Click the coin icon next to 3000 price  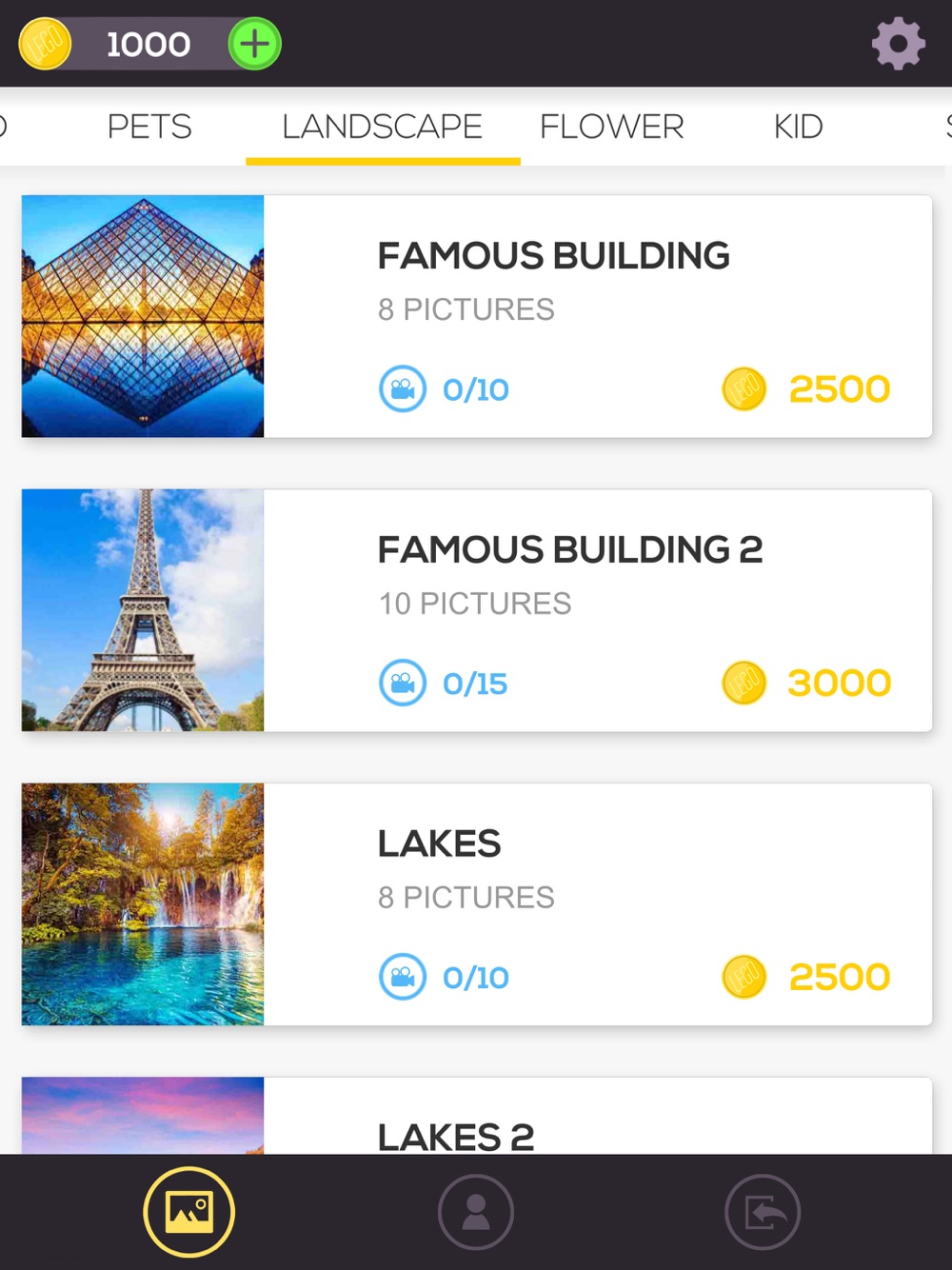pyautogui.click(x=744, y=683)
